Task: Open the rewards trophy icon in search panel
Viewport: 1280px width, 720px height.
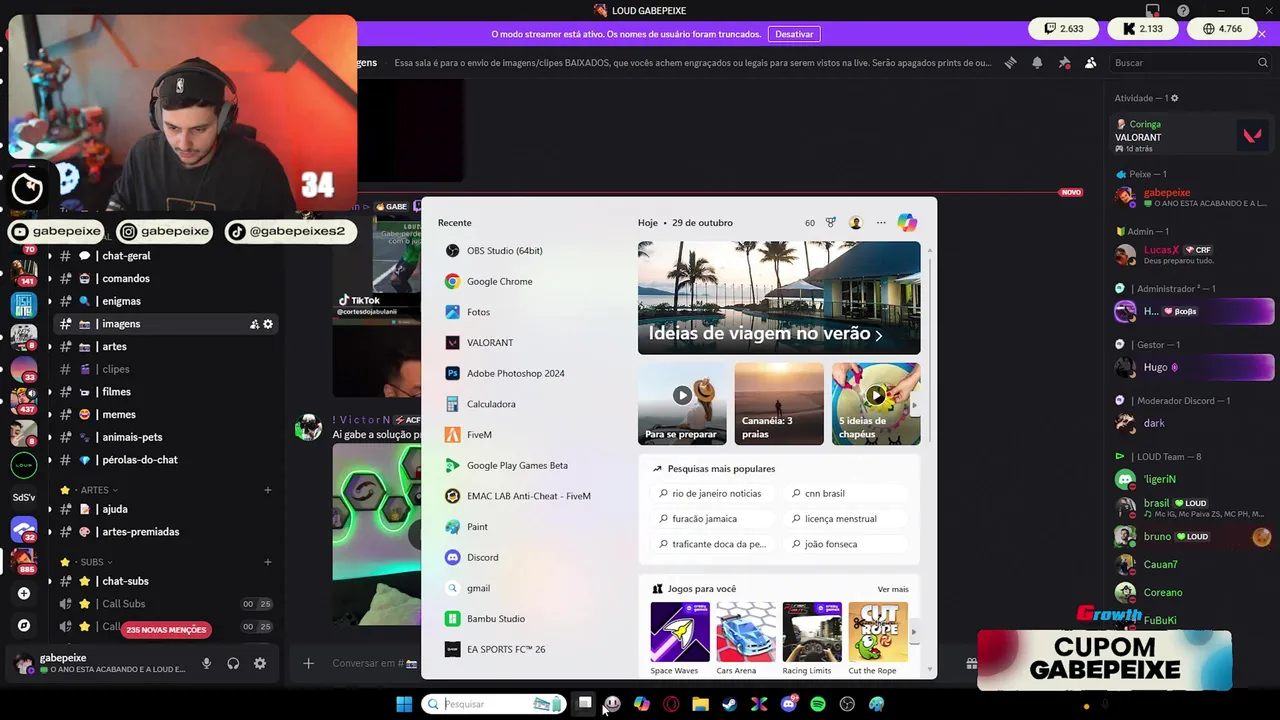Action: pos(830,222)
